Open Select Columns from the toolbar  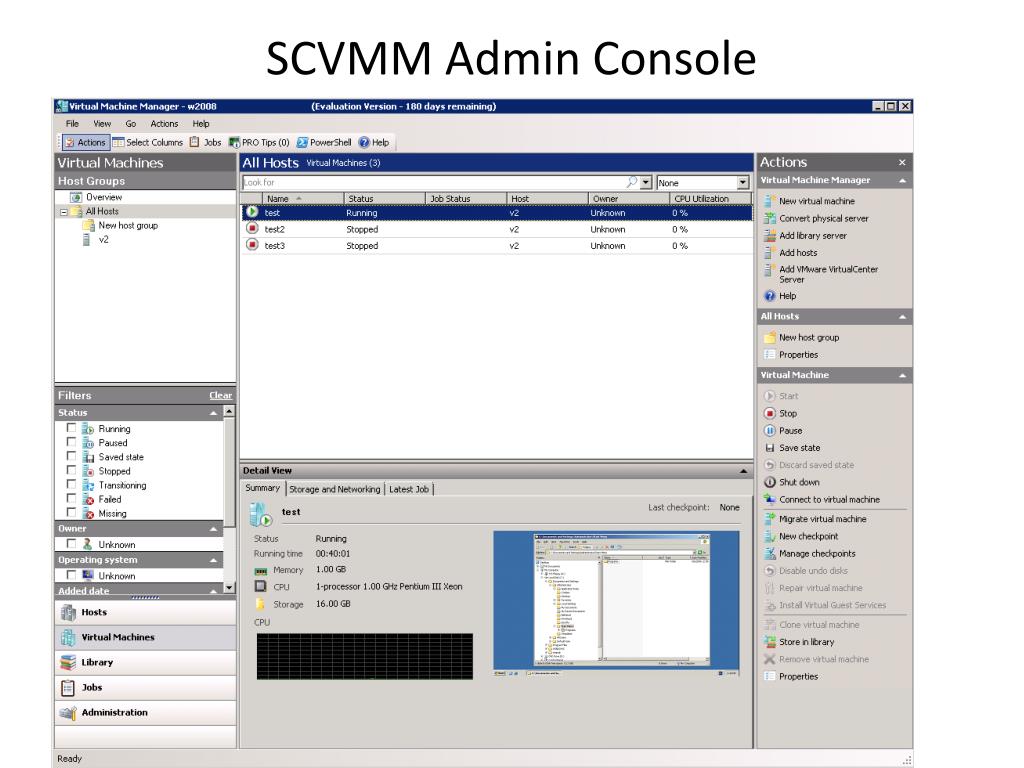[148, 142]
